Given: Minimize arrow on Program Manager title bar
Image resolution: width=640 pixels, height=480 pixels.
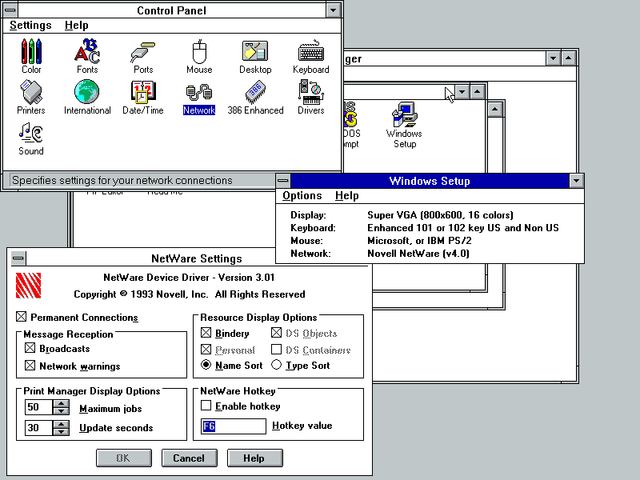Looking at the screenshot, I should (x=553, y=58).
